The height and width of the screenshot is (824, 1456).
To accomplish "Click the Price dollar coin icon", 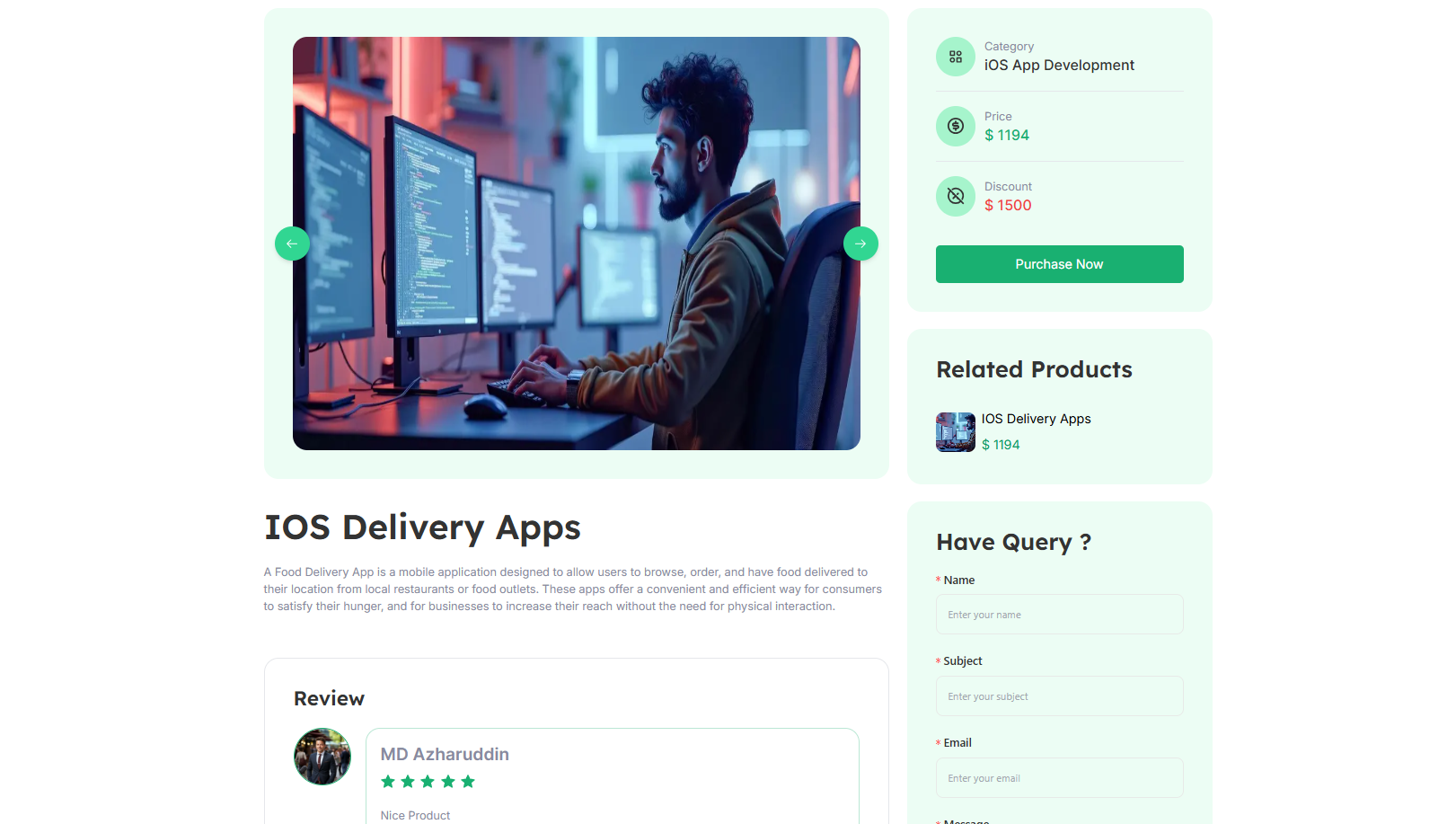I will point(956,127).
